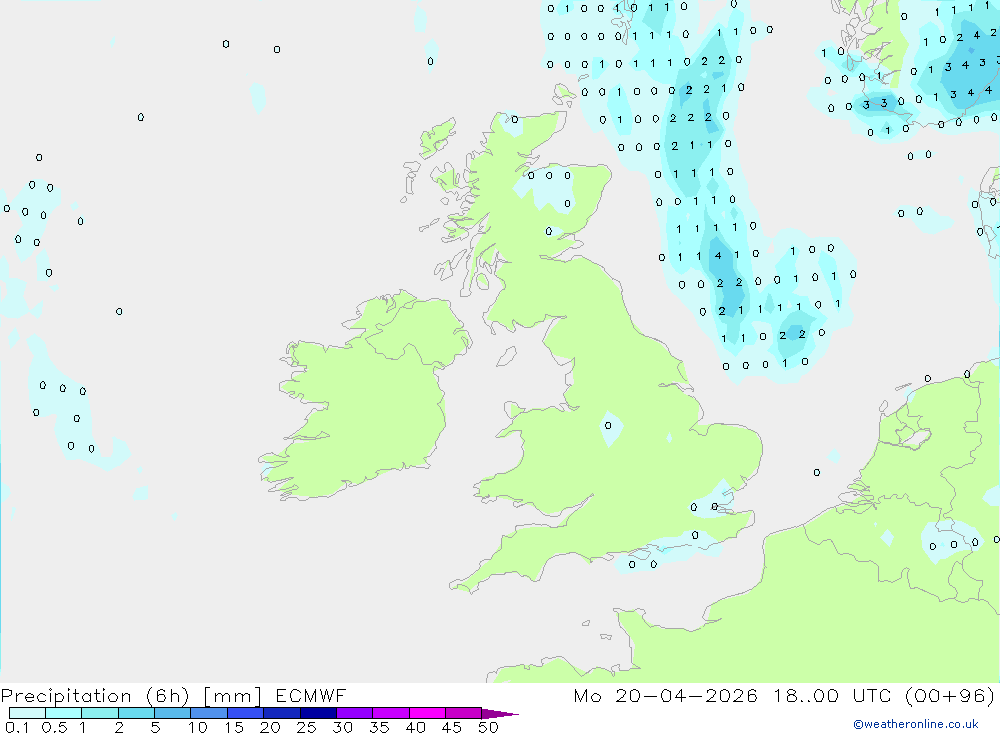Click the 40–45 mm magenta legend swatch

[427, 713]
